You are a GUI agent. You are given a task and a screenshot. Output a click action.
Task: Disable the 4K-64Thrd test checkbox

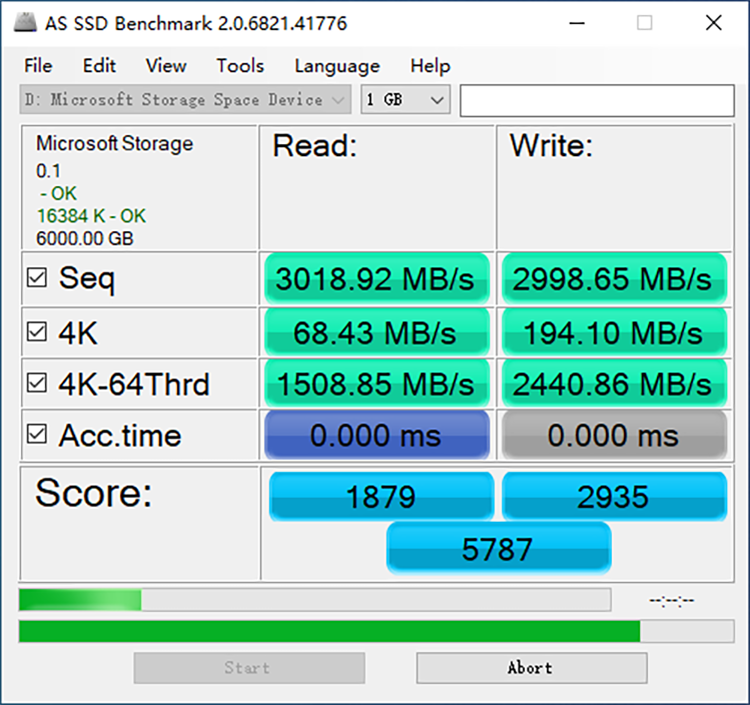37,383
